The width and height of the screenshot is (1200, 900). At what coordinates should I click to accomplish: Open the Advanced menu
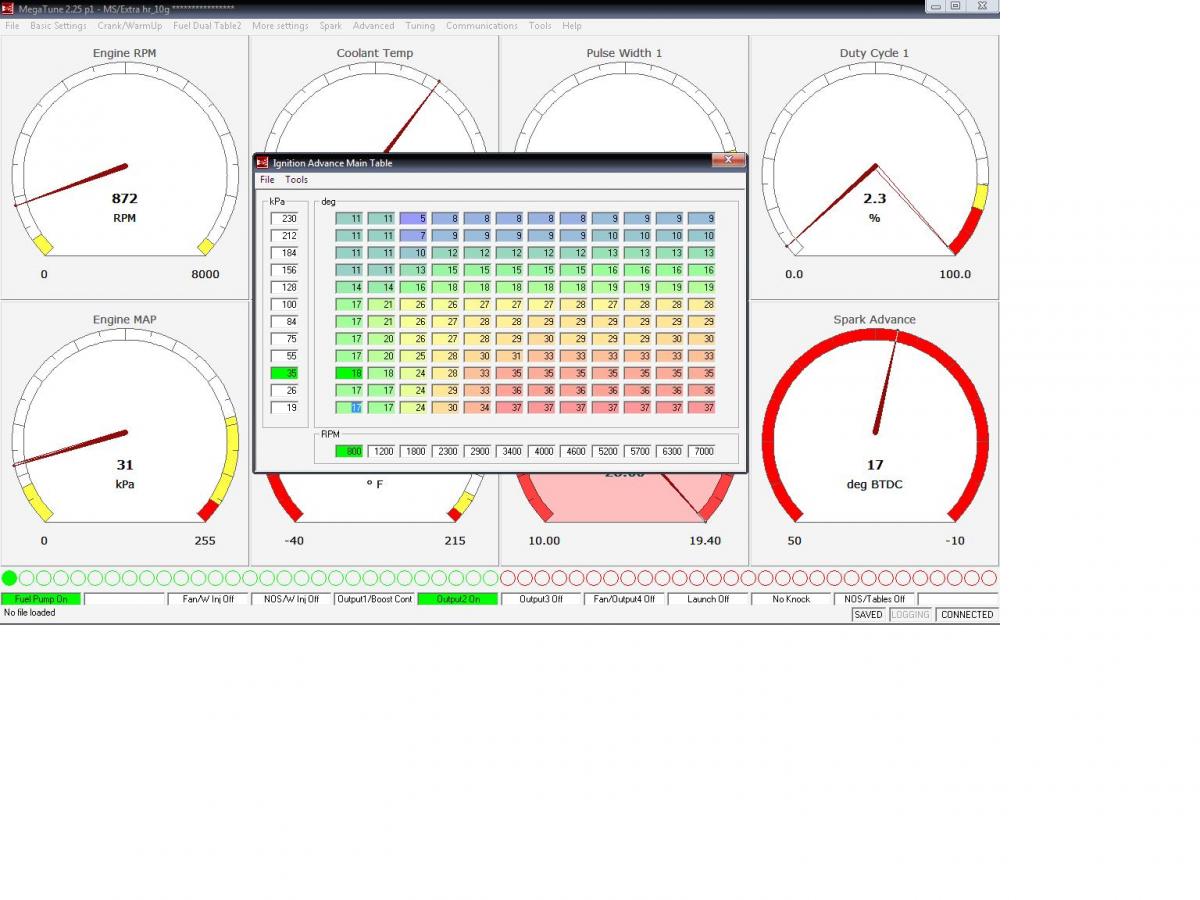pyautogui.click(x=373, y=26)
